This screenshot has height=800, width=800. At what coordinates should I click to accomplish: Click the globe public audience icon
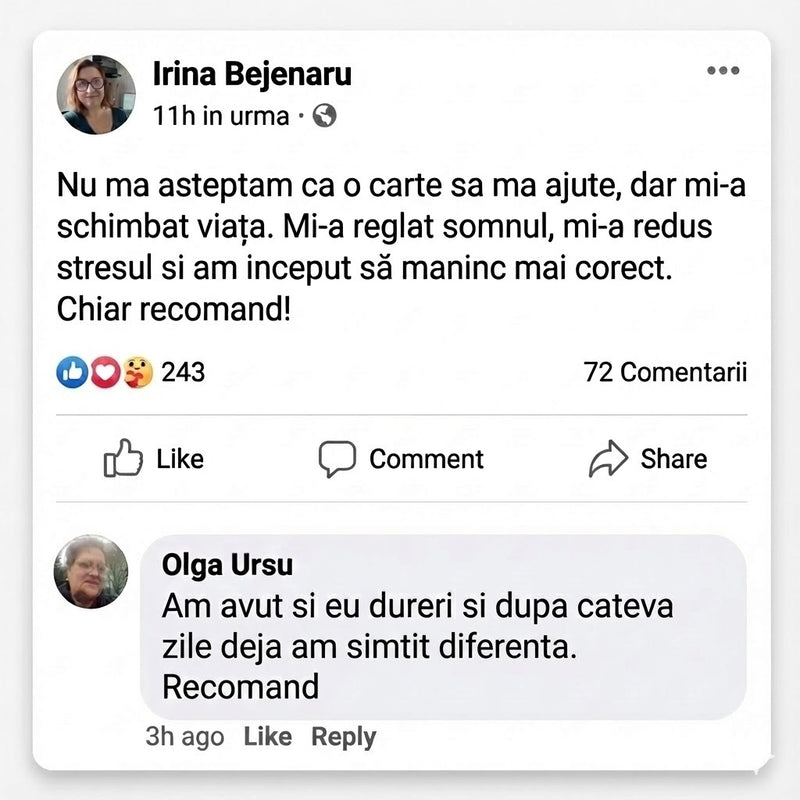tap(324, 116)
